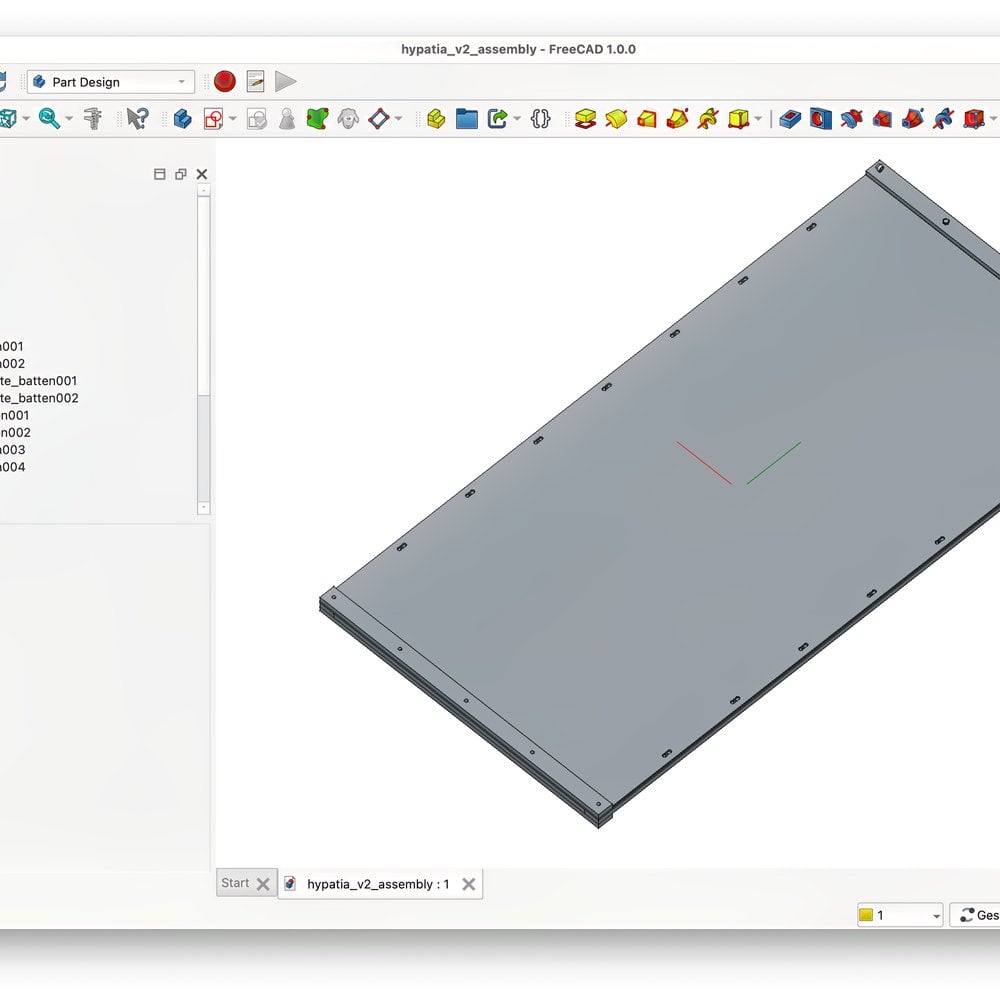
Task: Click the curly braces variable set icon
Action: point(541,119)
